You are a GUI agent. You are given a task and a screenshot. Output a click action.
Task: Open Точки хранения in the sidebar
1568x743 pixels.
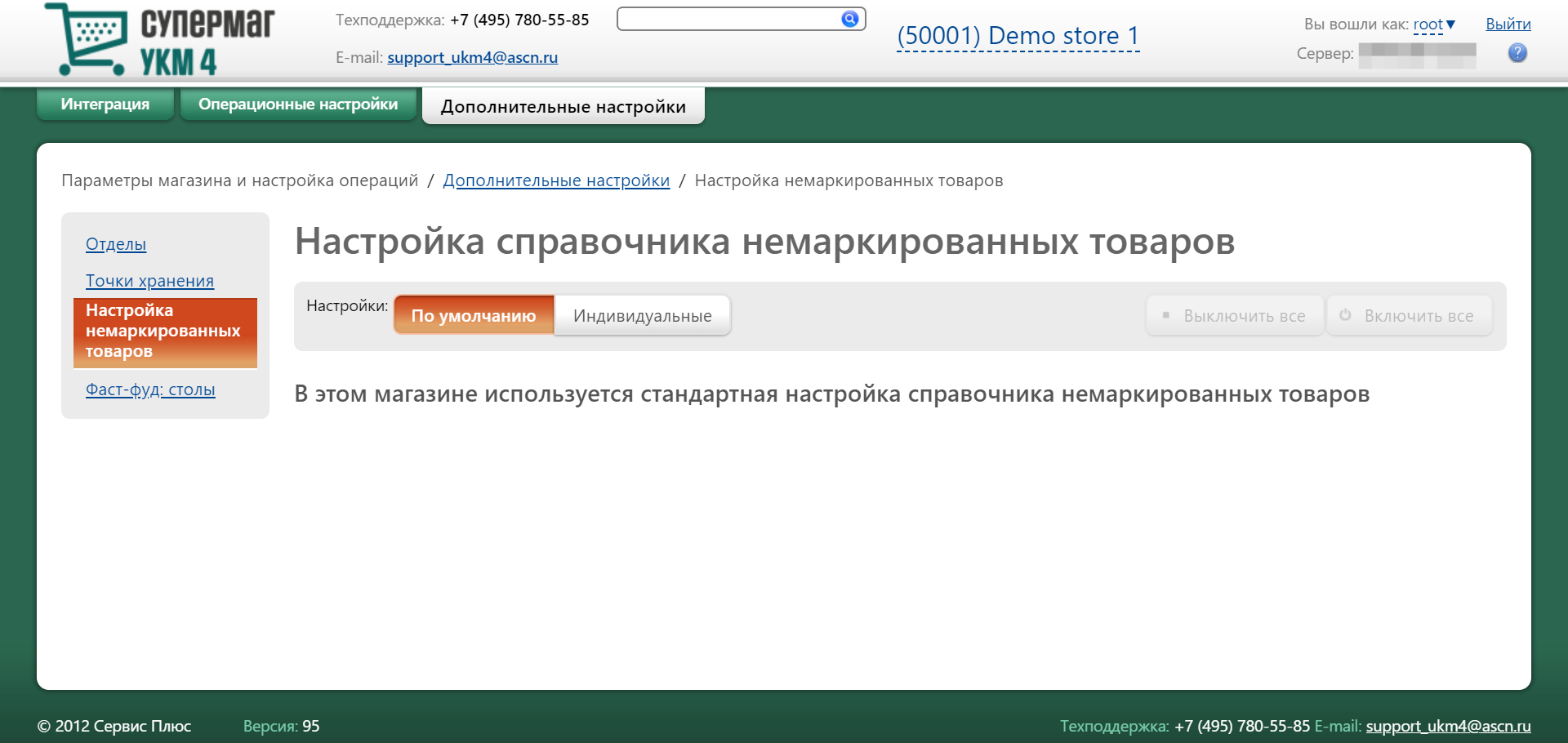149,281
